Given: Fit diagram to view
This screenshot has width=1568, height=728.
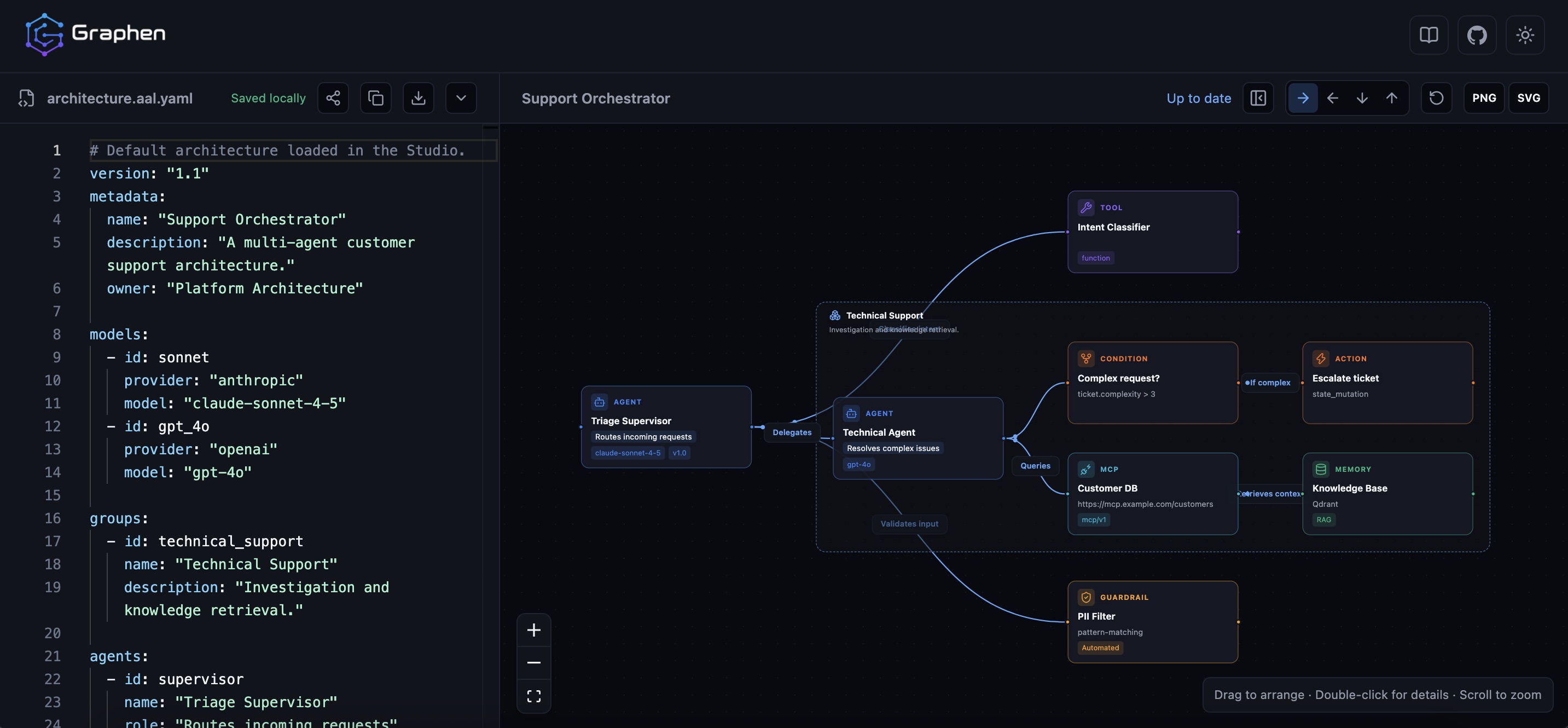Looking at the screenshot, I should click(534, 696).
